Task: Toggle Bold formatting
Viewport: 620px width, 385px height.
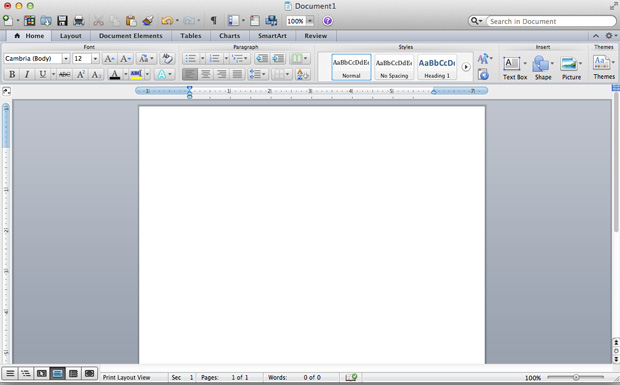Action: click(x=12, y=74)
